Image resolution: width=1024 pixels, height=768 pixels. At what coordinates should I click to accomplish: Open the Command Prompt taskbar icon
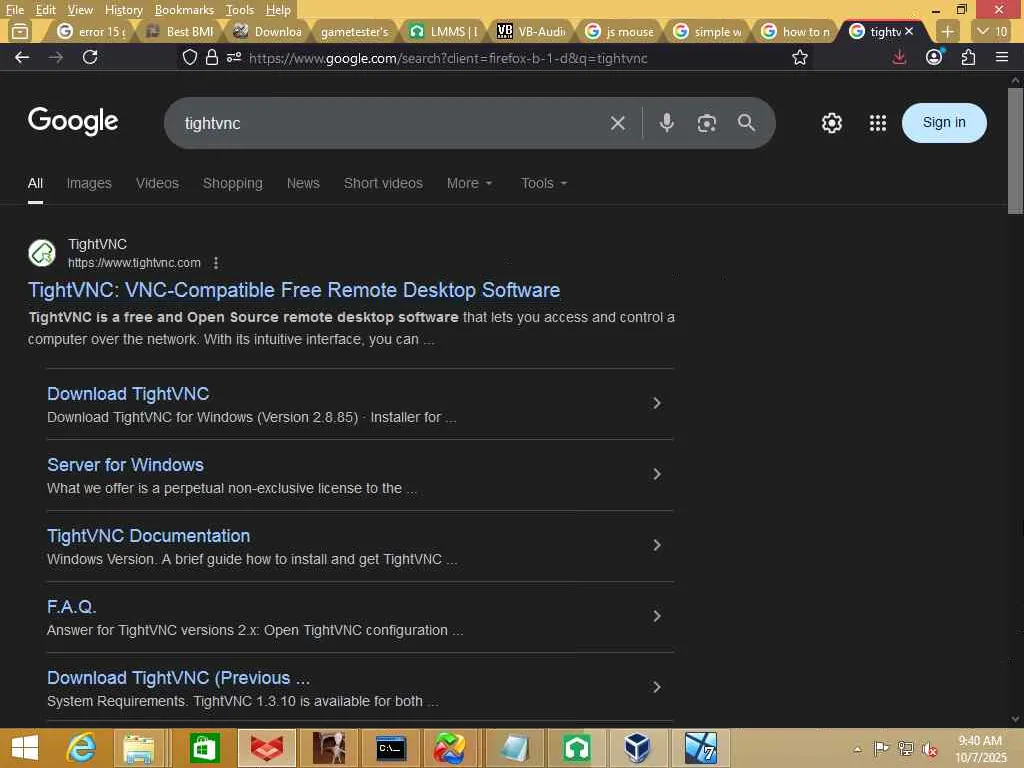pos(391,748)
